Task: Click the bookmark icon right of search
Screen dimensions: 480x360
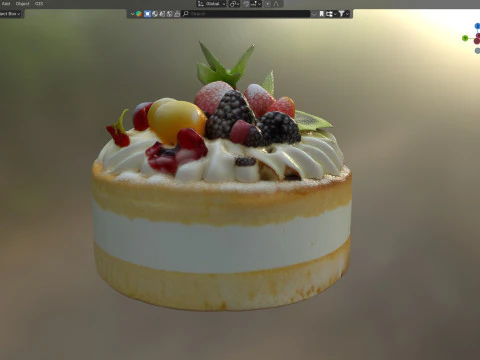Action: 322,14
